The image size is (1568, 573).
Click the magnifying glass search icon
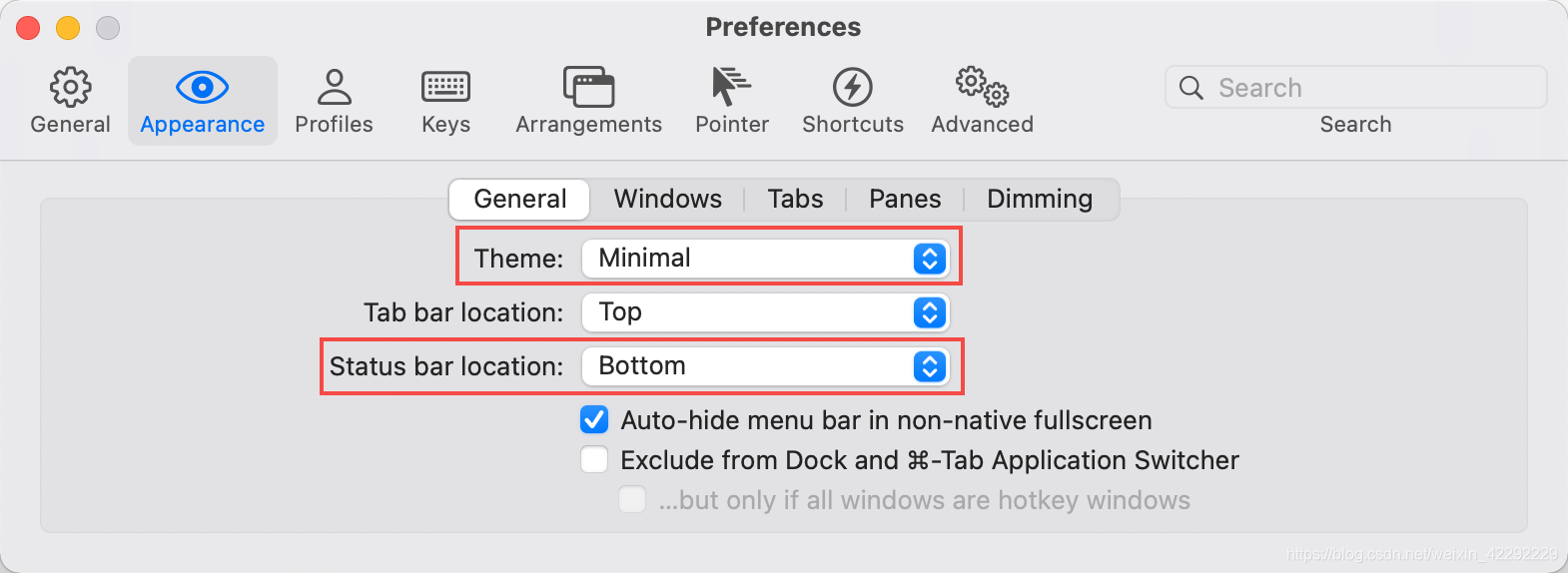[1190, 88]
